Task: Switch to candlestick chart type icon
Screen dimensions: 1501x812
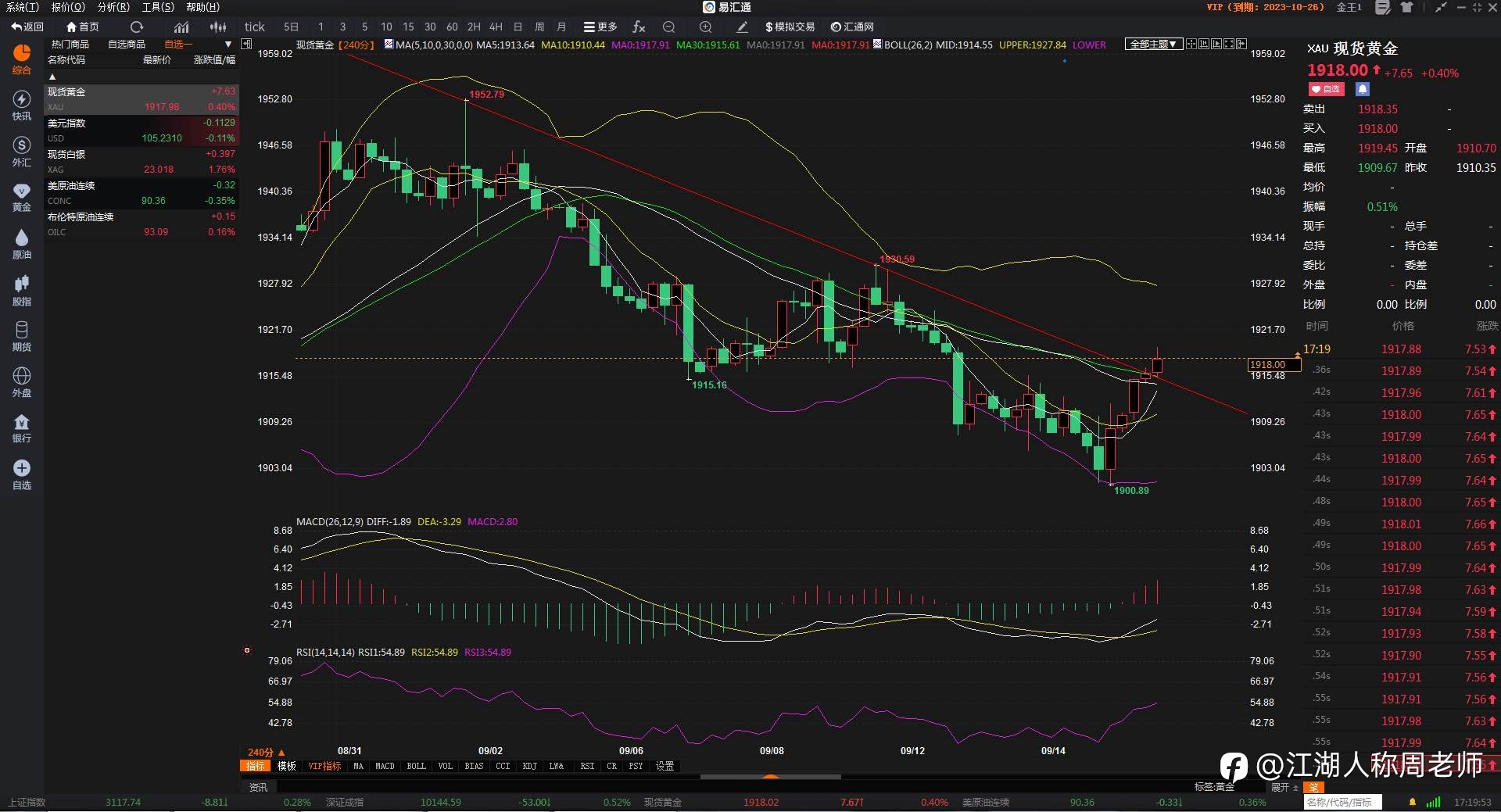Action: [218, 27]
